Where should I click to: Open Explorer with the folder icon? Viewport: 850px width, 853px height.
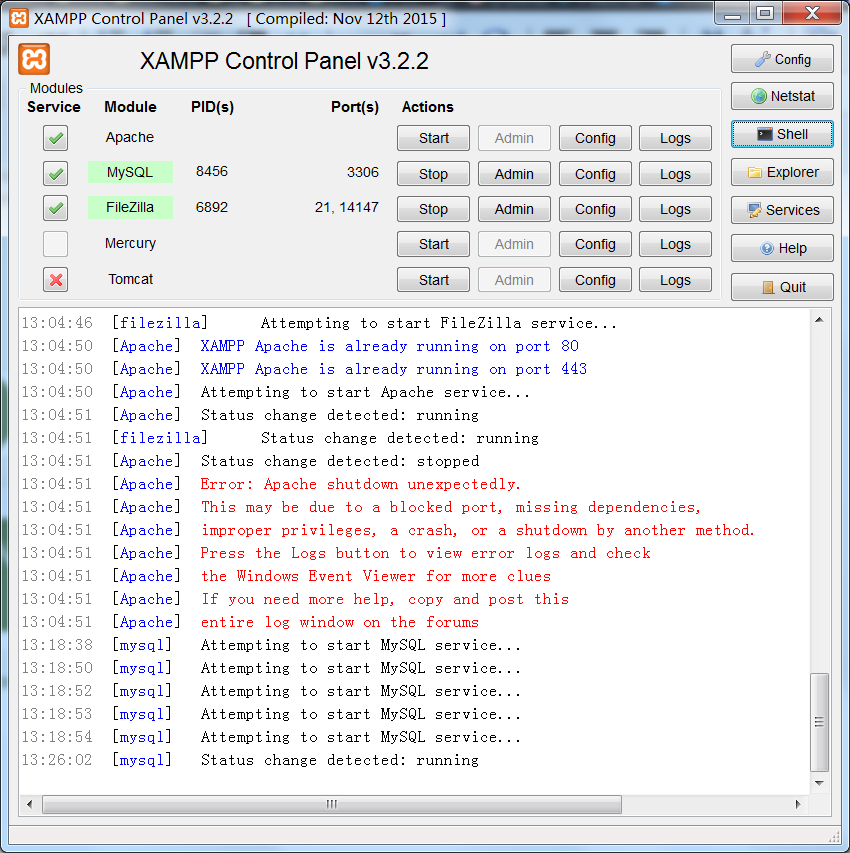(x=782, y=172)
